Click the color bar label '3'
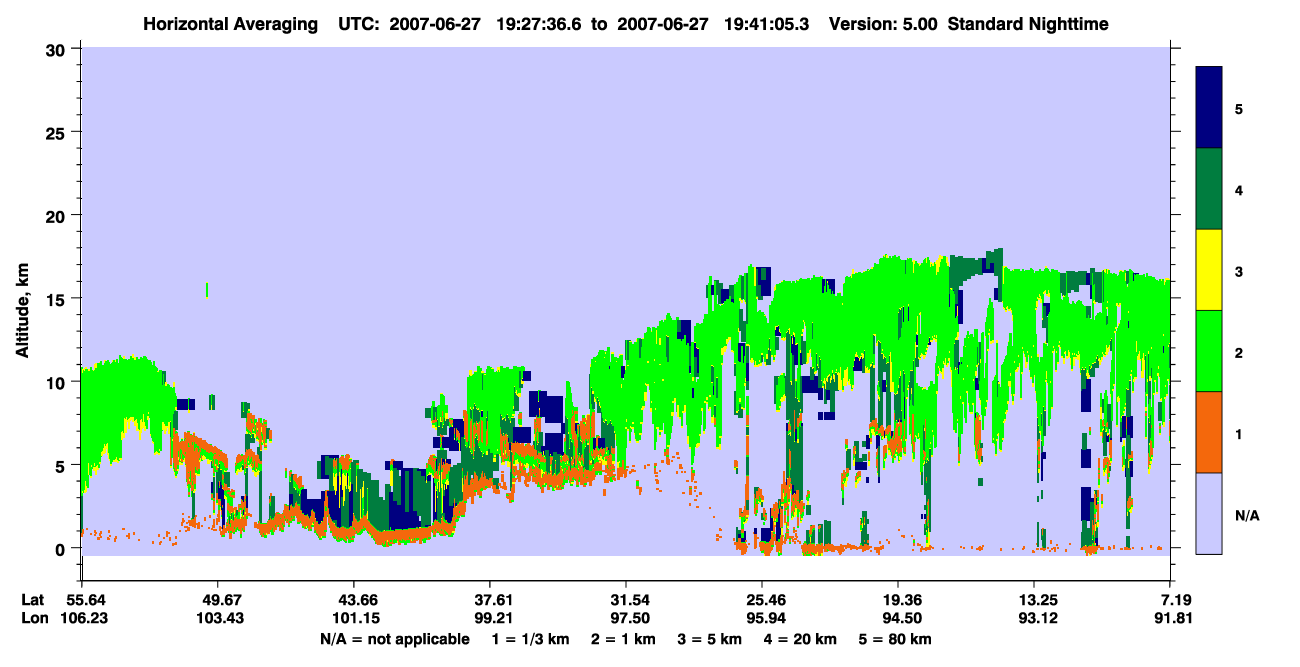Viewport: 1300px width, 667px height. (x=1239, y=271)
